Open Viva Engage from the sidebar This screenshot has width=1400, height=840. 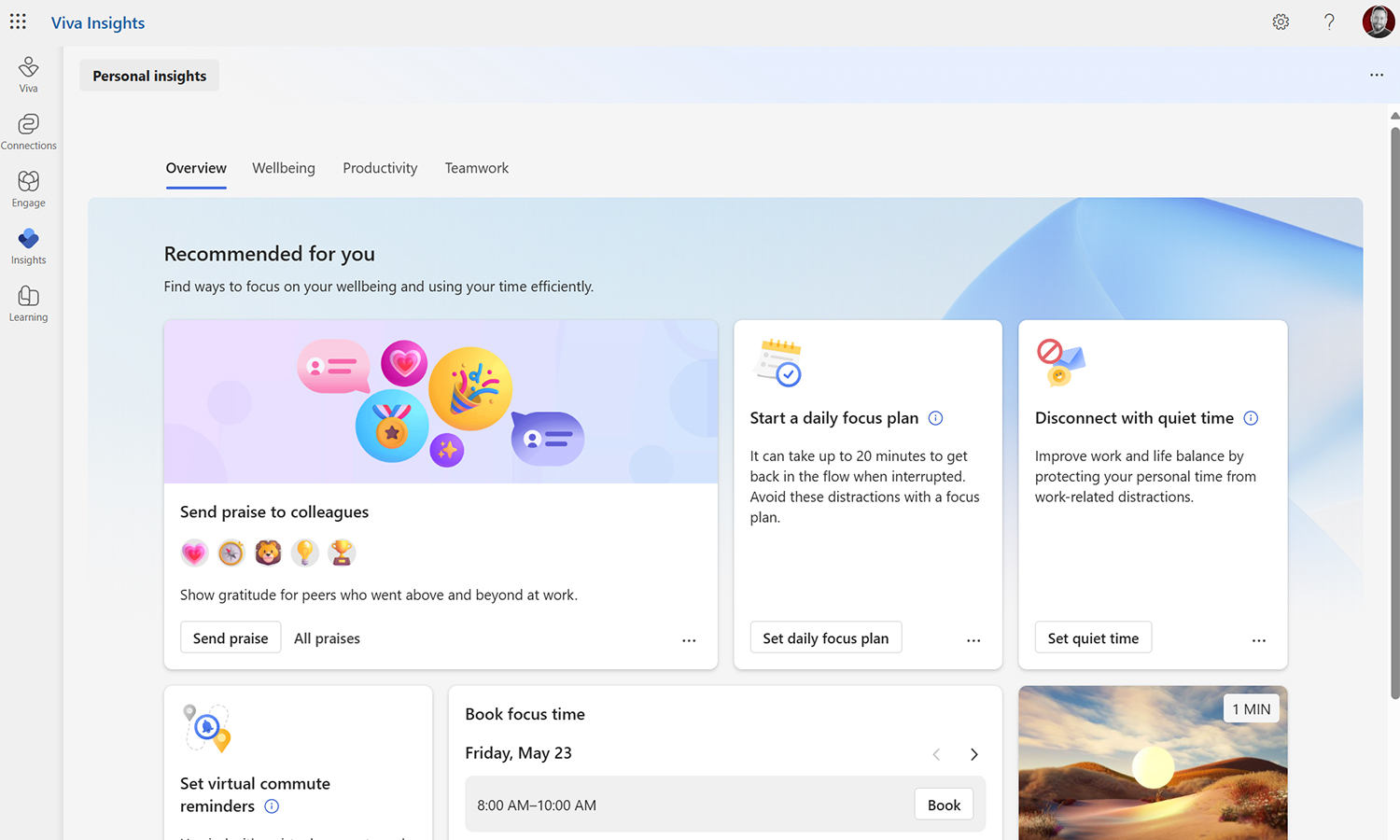coord(28,187)
